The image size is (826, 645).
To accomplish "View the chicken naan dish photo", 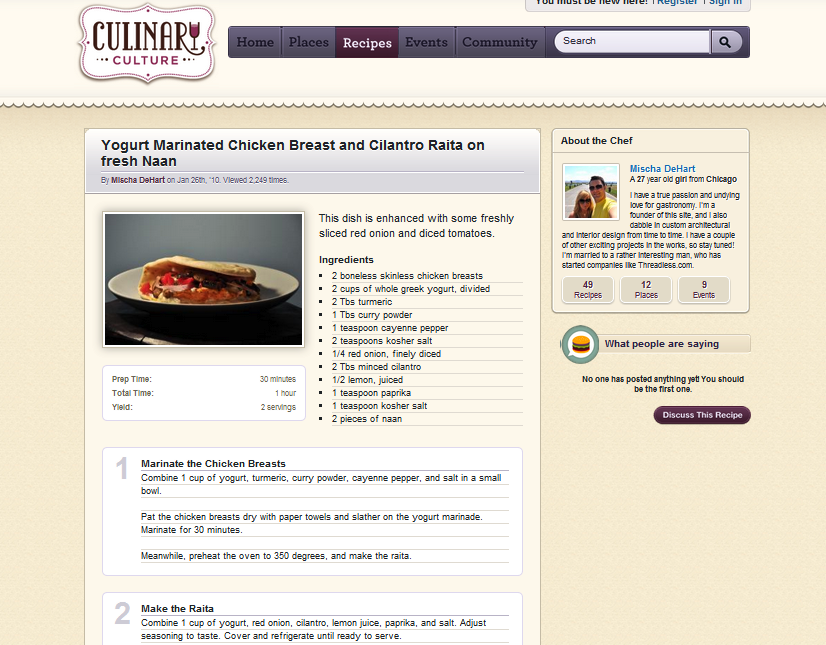I will point(203,279).
